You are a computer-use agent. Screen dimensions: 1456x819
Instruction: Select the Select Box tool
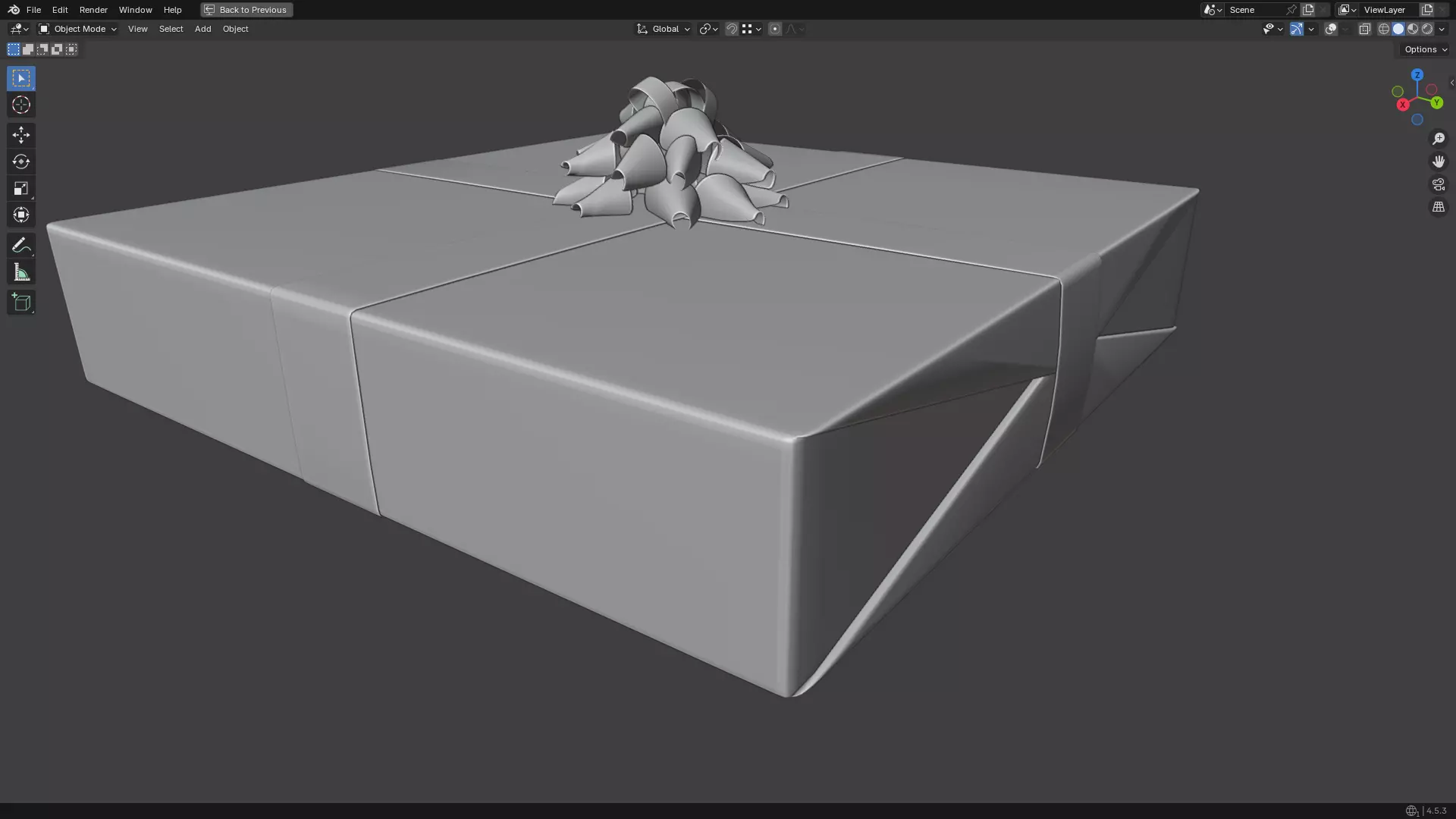pos(21,78)
